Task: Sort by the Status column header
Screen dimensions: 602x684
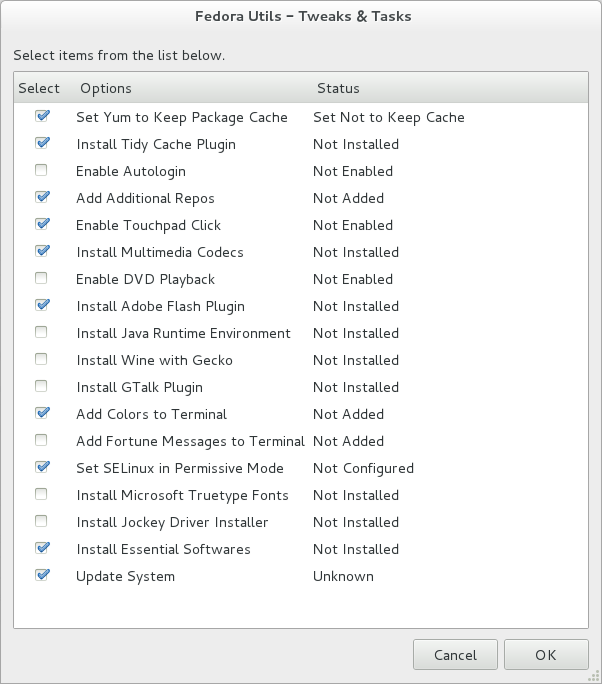Action: (x=338, y=88)
